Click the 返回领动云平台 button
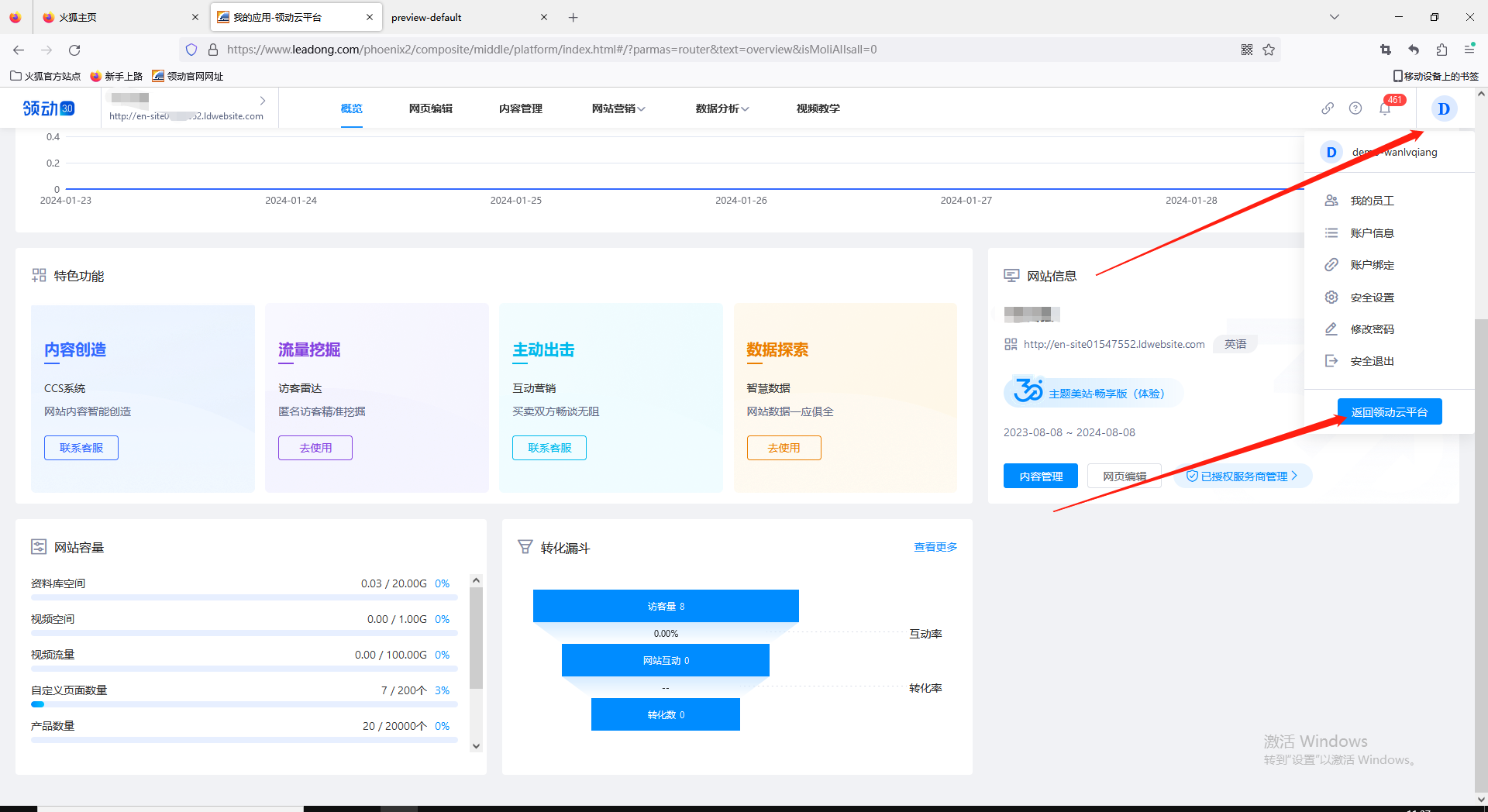 pos(1389,412)
